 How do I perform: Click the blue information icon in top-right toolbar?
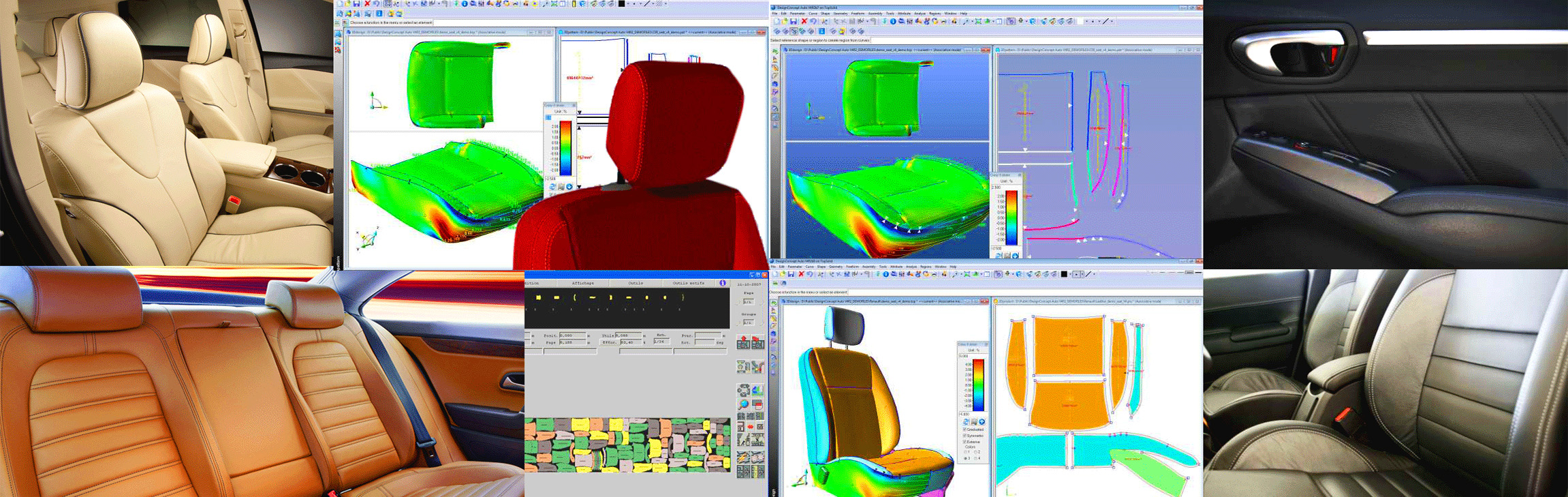pyautogui.click(x=893, y=22)
